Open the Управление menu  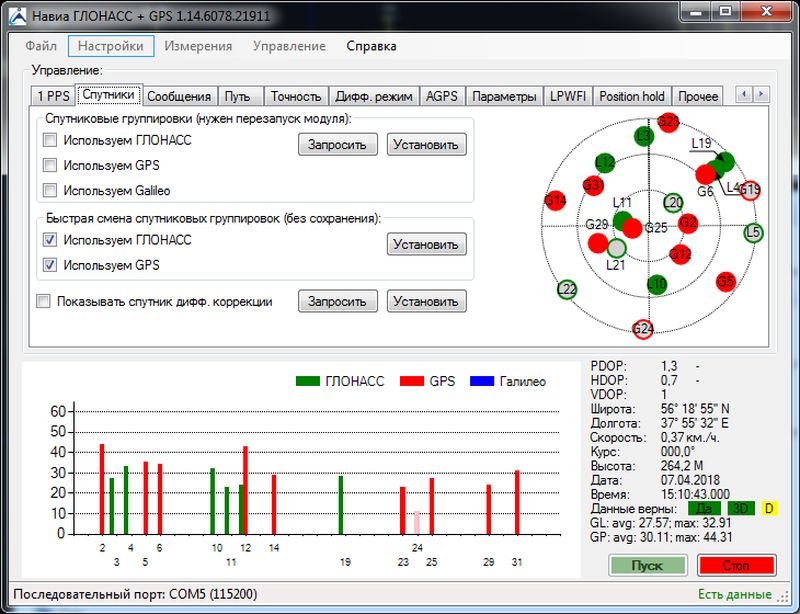[289, 46]
